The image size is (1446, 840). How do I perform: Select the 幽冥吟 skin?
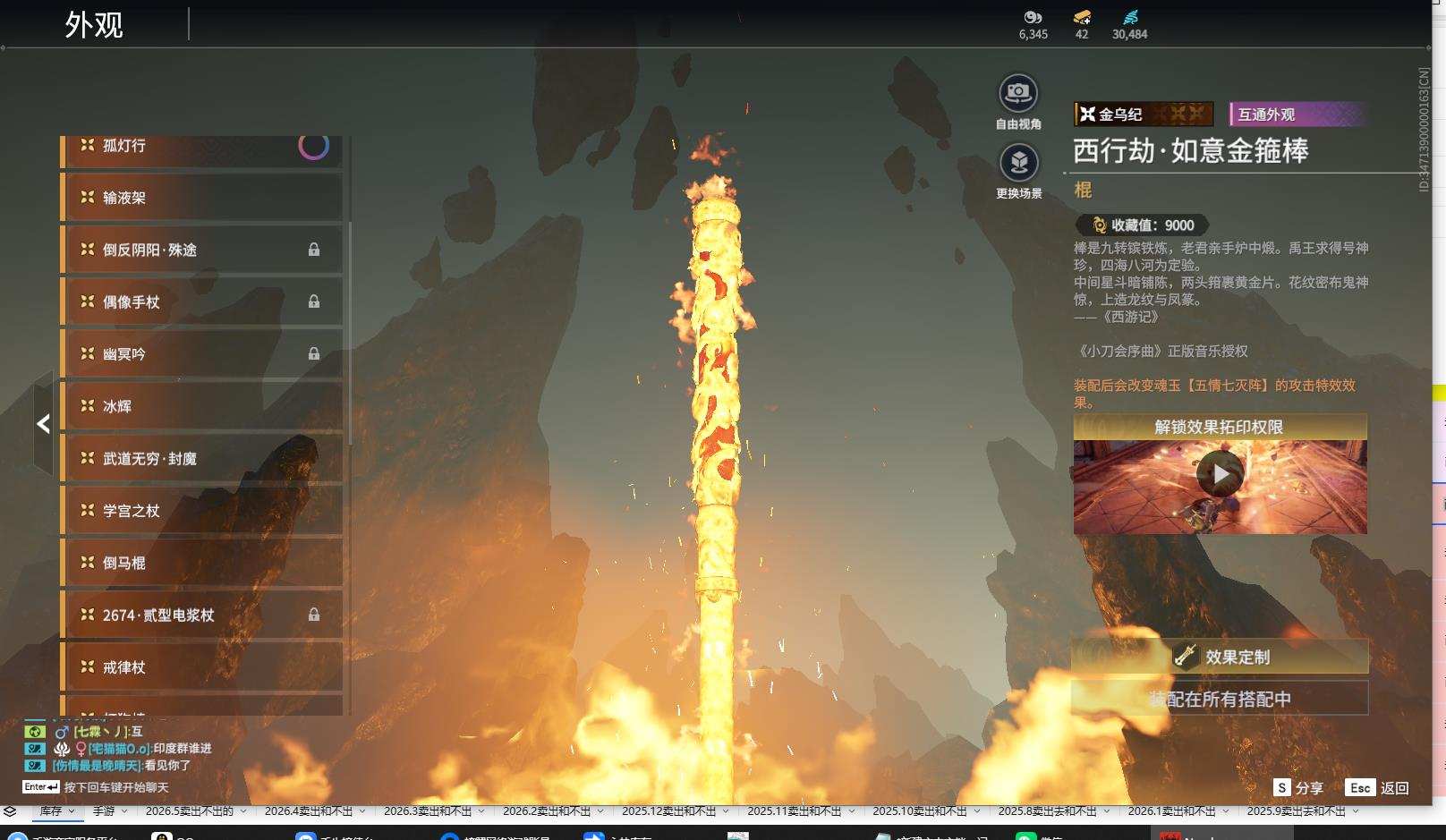[x=201, y=354]
